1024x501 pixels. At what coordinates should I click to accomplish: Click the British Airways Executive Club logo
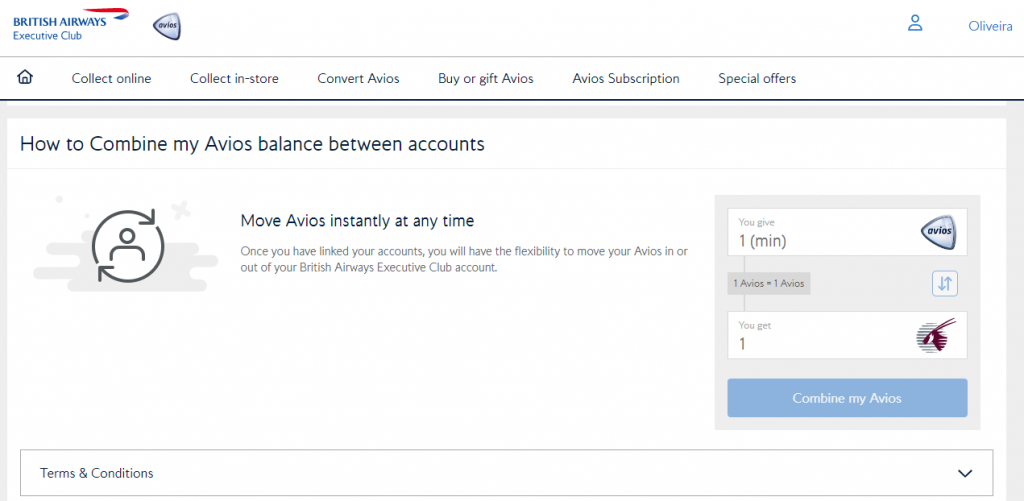click(x=70, y=24)
